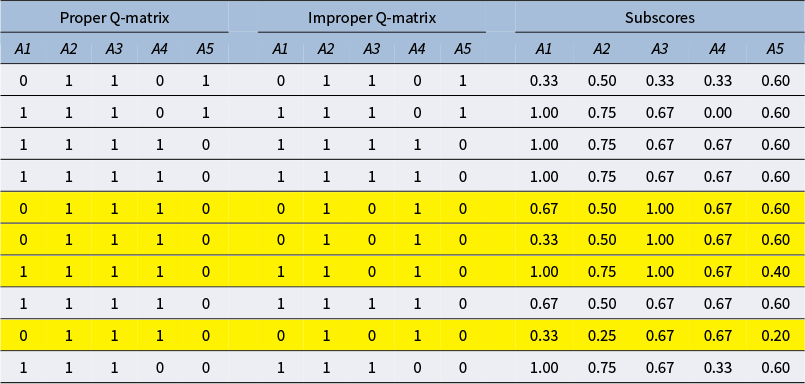Screen dimensions: 805x384
Task: Click first row Subscores A1 value 0.33
Action: tap(544, 81)
